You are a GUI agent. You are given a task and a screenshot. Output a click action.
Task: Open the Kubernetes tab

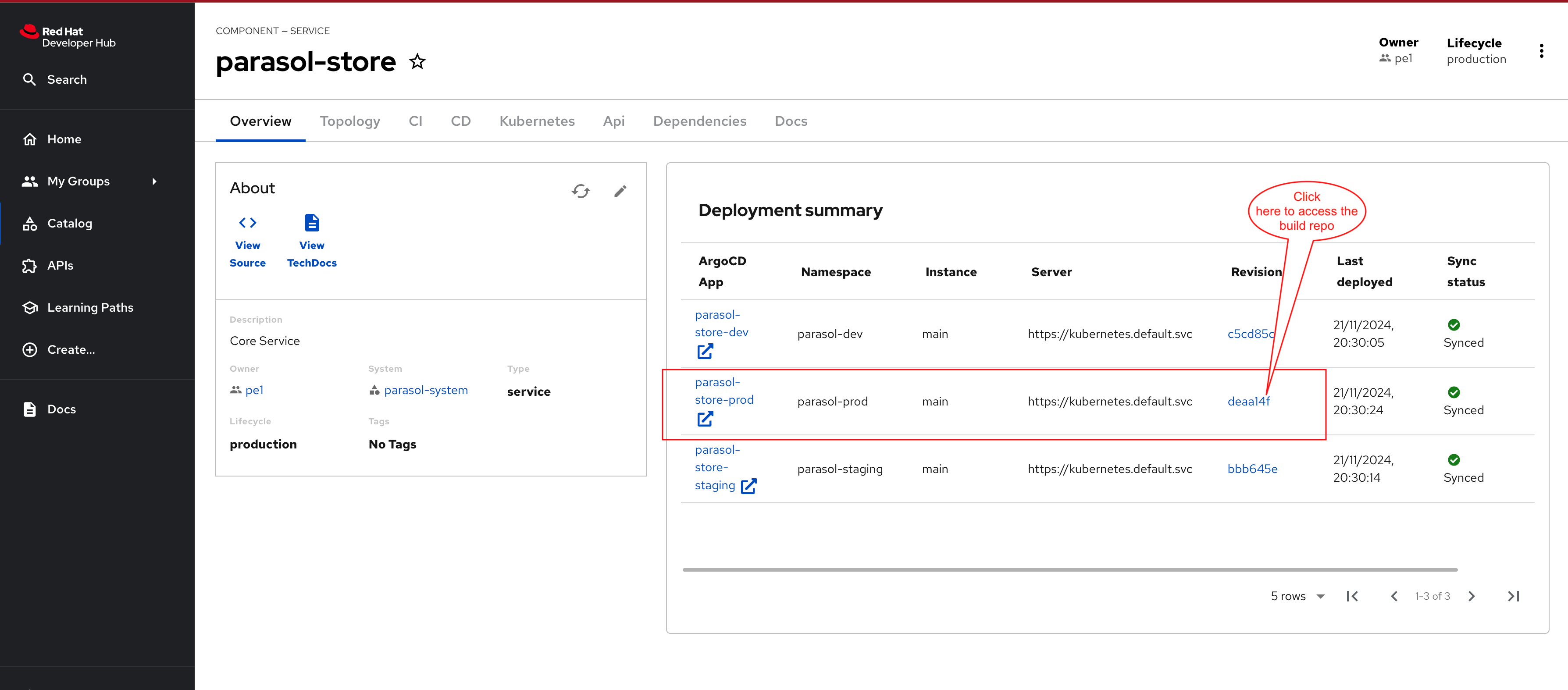pyautogui.click(x=537, y=121)
